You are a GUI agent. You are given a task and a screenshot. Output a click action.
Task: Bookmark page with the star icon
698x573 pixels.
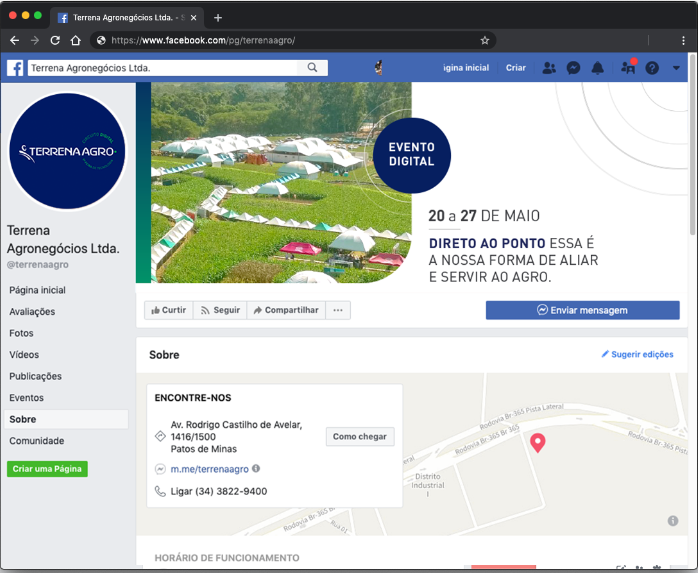pyautogui.click(x=485, y=41)
